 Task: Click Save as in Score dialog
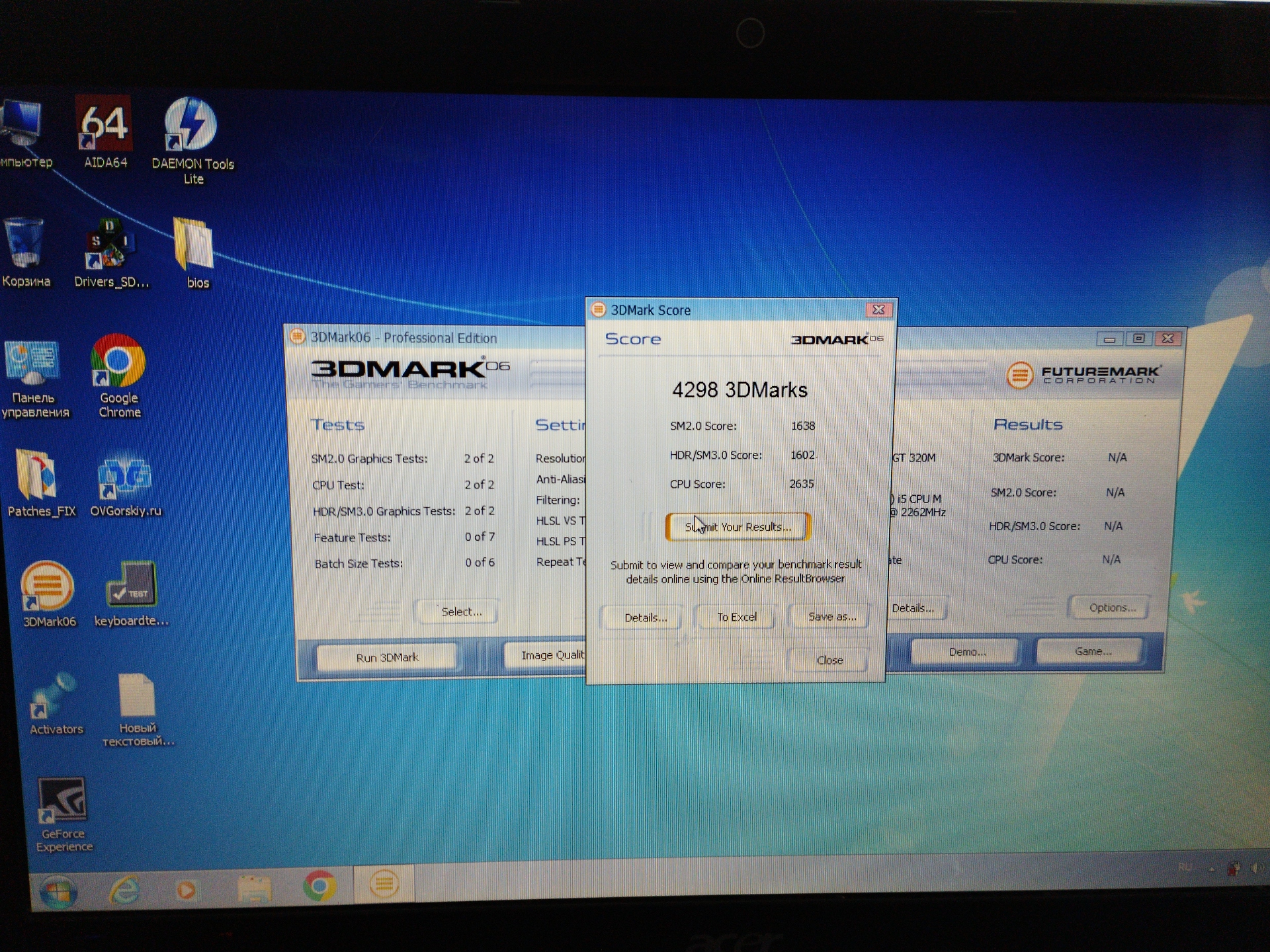tap(831, 616)
